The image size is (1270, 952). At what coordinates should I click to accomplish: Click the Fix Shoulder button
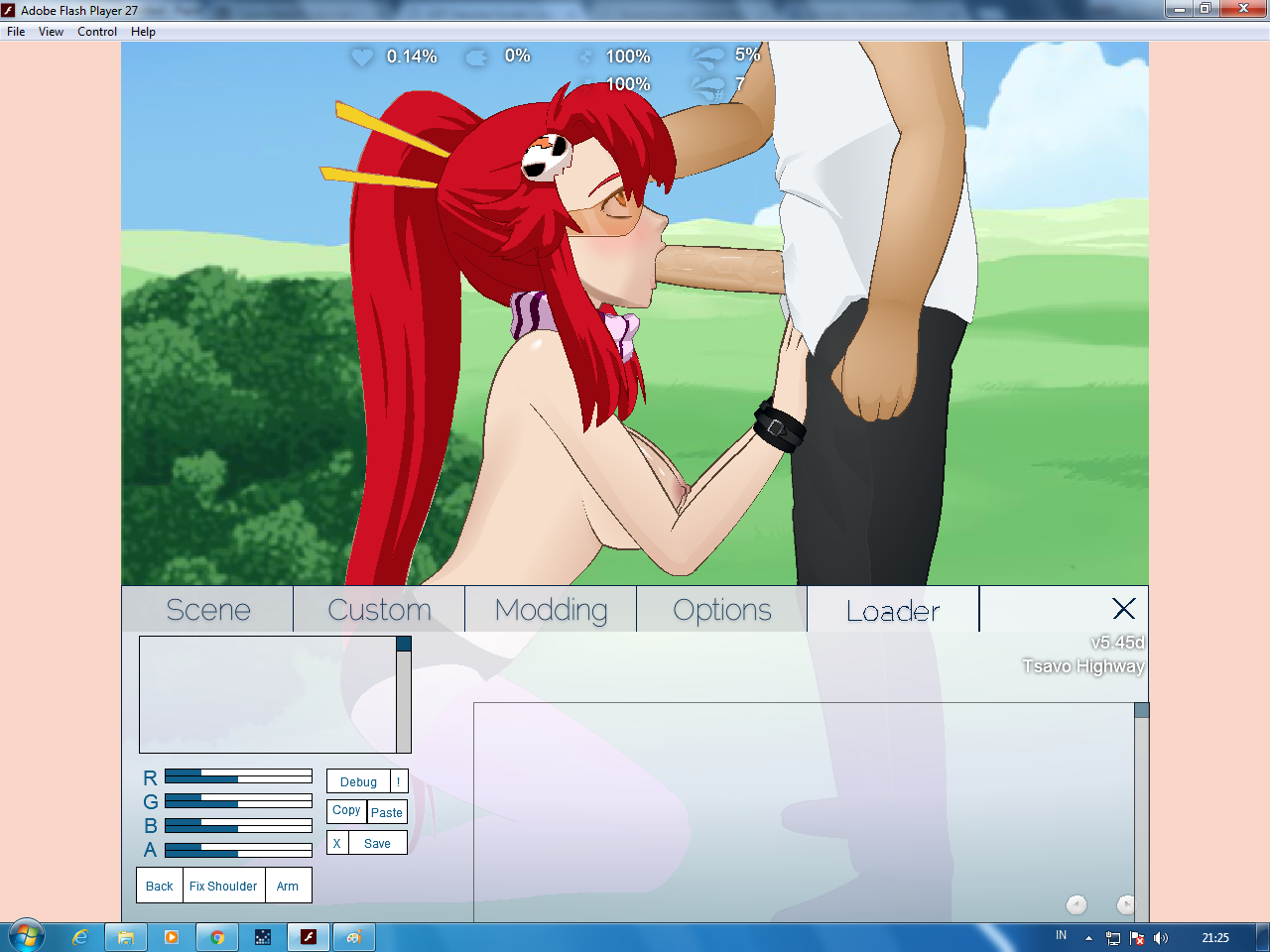pos(223,886)
